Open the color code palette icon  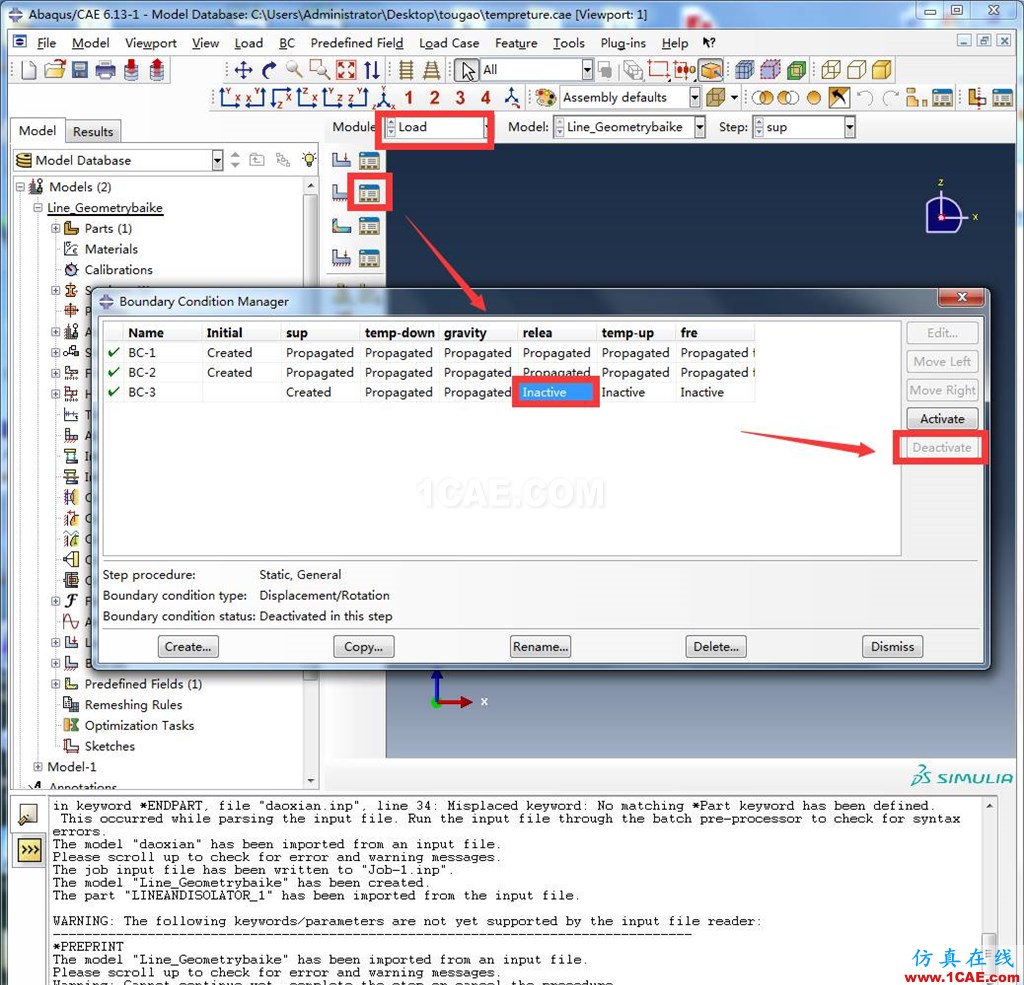(x=545, y=98)
